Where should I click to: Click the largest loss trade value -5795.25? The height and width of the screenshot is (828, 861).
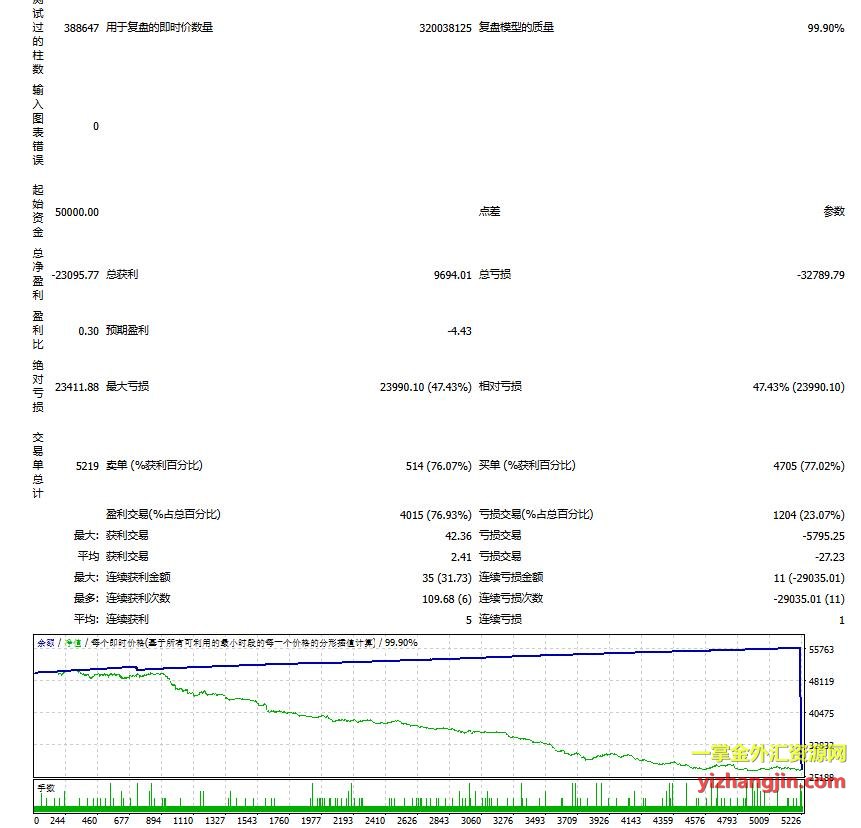(x=821, y=535)
